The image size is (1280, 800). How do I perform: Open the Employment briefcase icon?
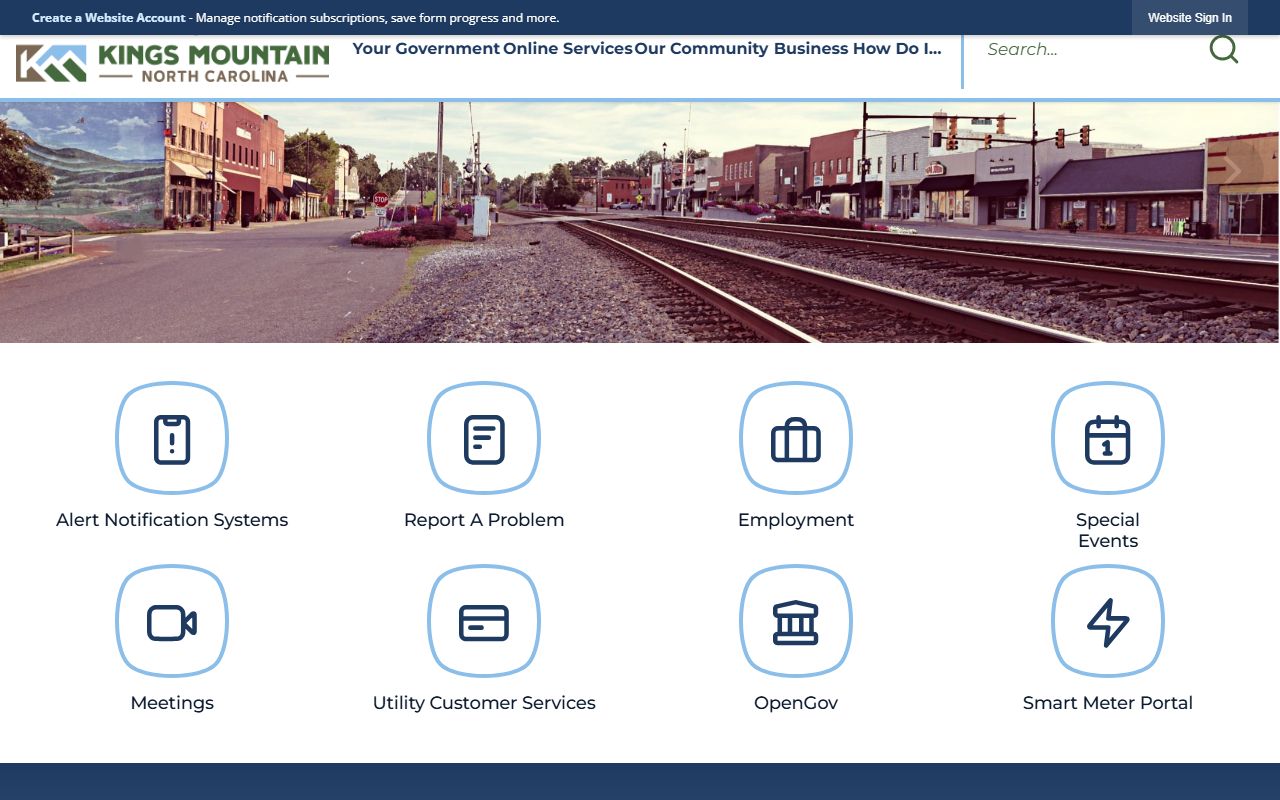pos(796,438)
